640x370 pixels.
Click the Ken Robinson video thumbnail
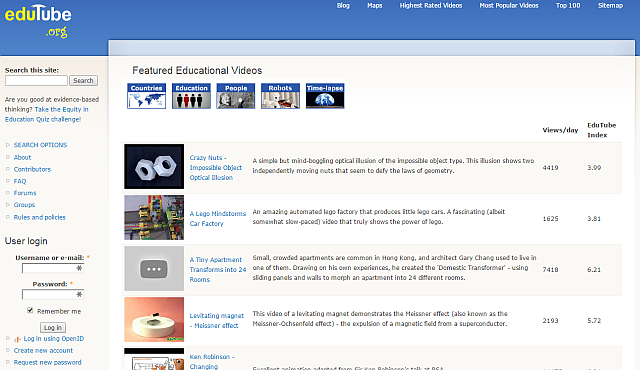click(x=154, y=359)
